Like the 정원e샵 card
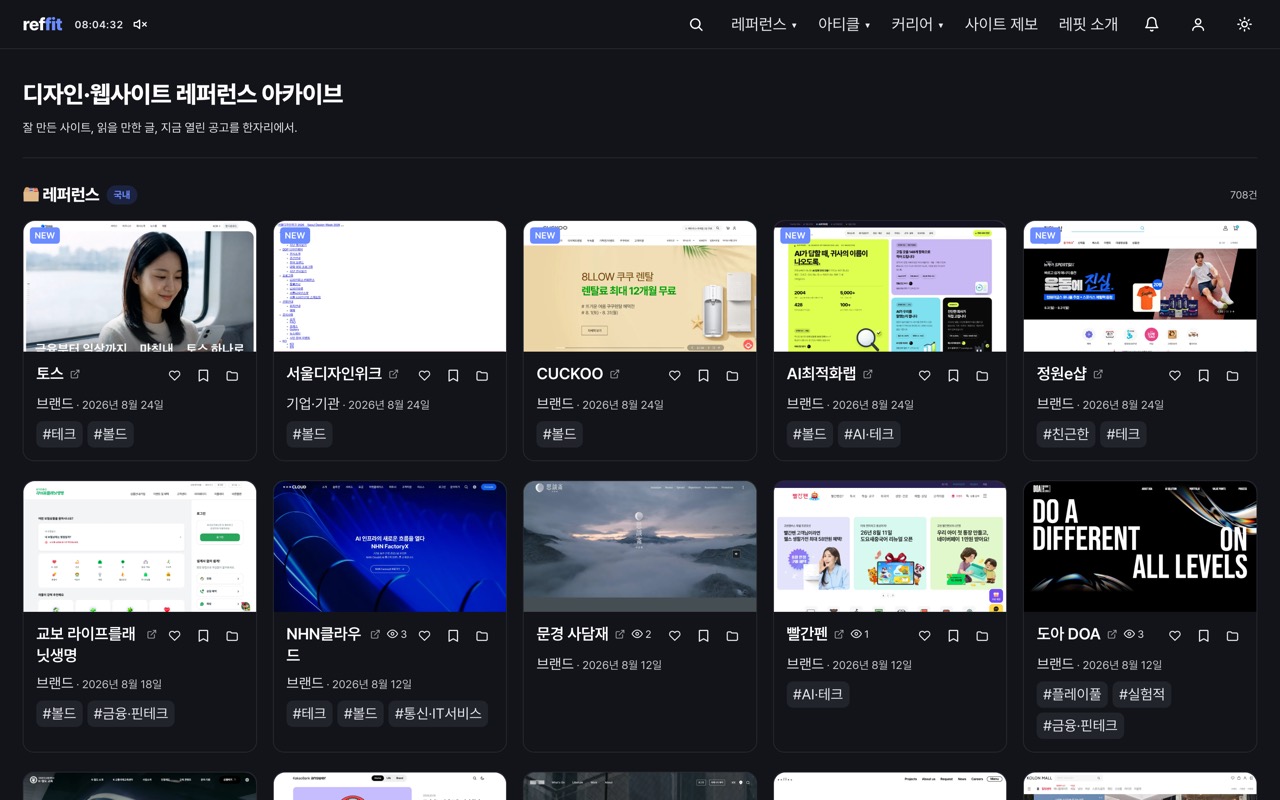The width and height of the screenshot is (1280, 800). coord(1174,376)
